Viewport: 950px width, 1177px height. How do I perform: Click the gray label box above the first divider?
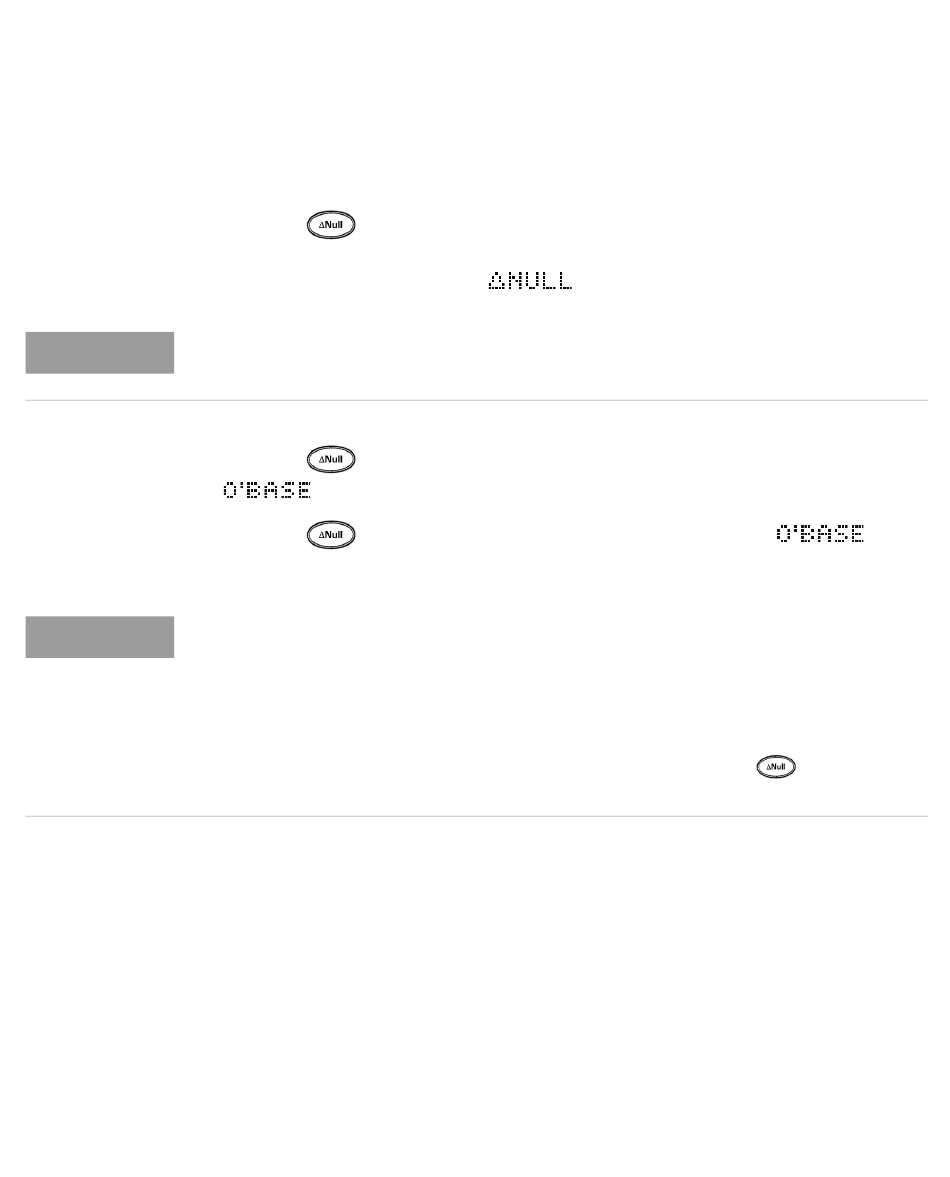pyautogui.click(x=100, y=353)
